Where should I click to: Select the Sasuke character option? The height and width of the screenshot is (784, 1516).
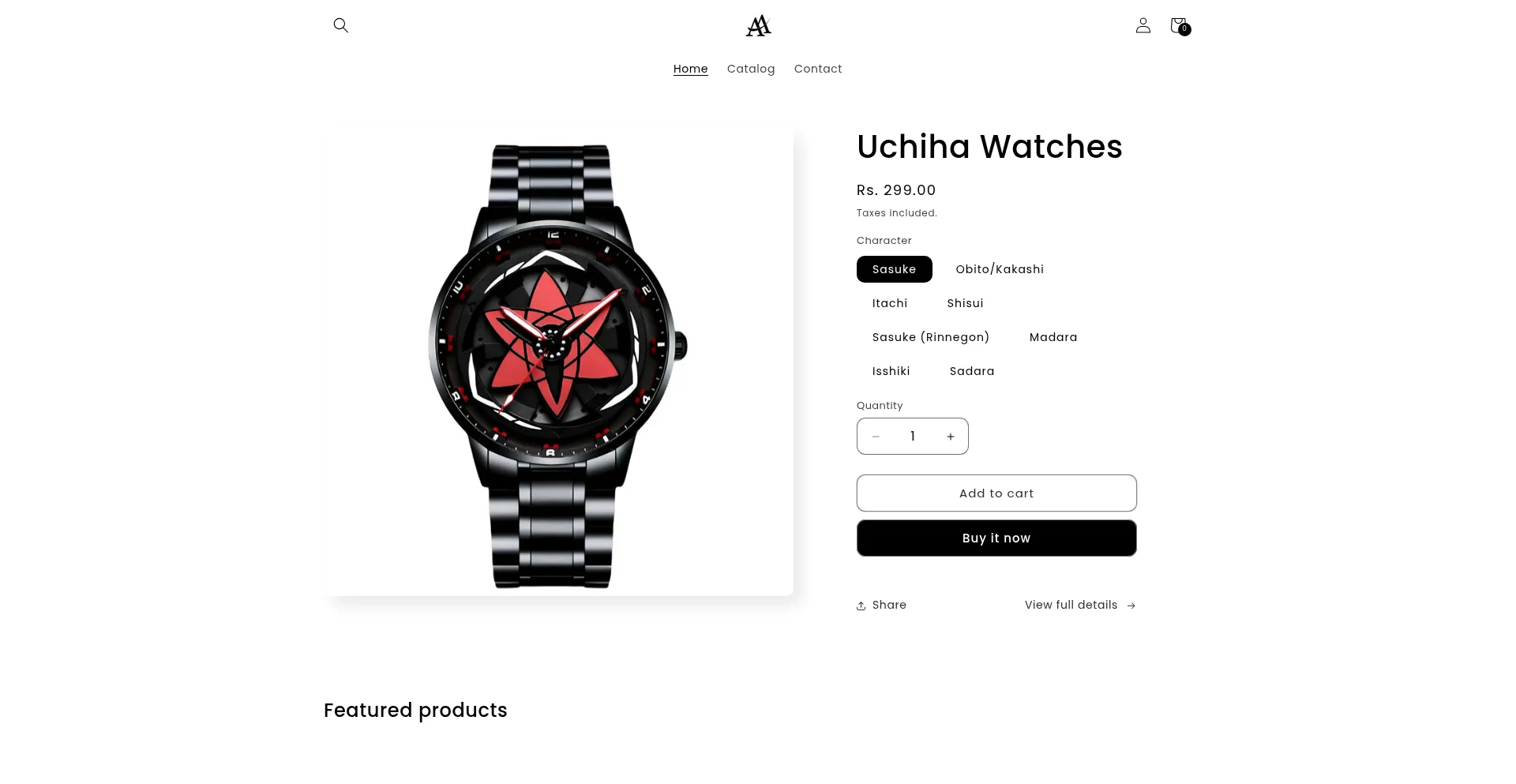(894, 269)
